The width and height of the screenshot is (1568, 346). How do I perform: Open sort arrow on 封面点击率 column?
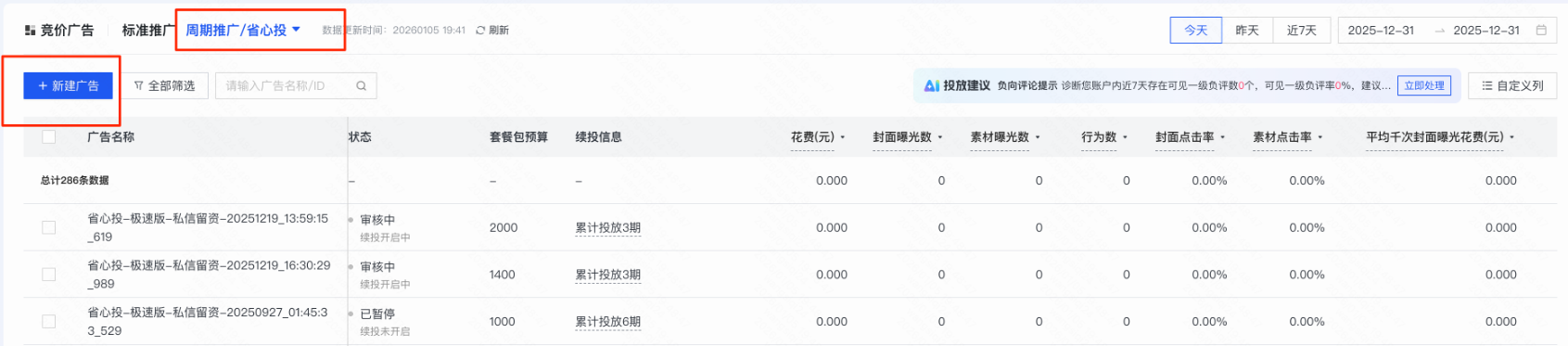[1223, 137]
